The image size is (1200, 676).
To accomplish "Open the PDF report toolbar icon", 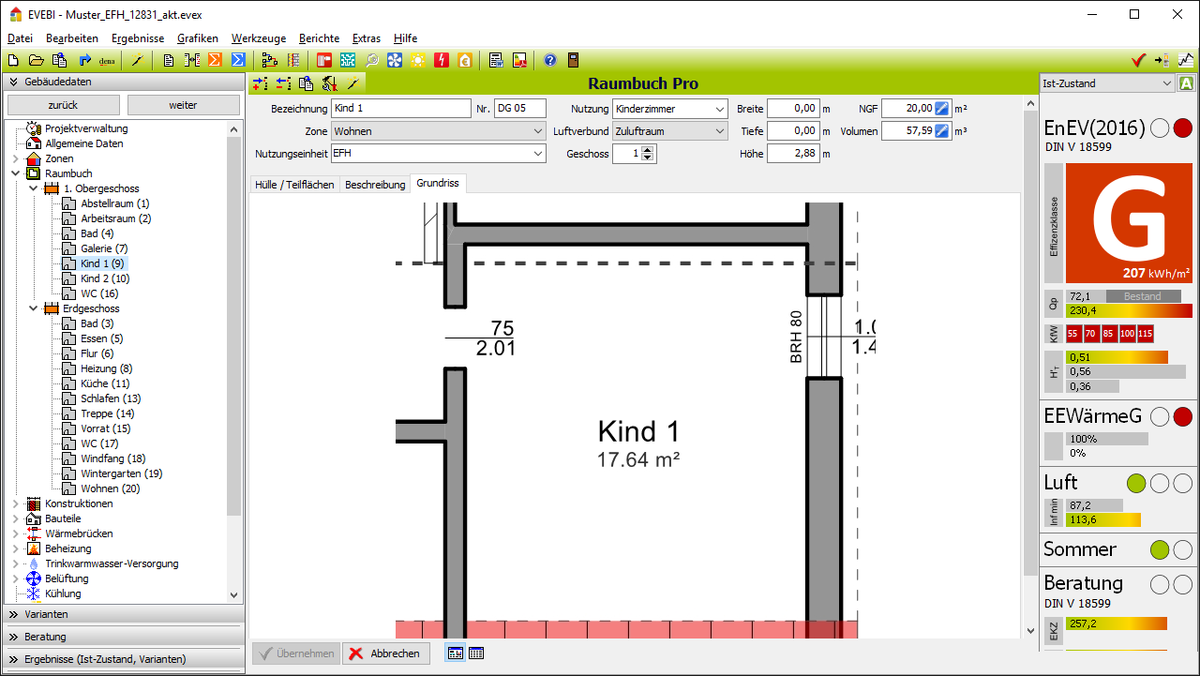I will click(x=519, y=60).
